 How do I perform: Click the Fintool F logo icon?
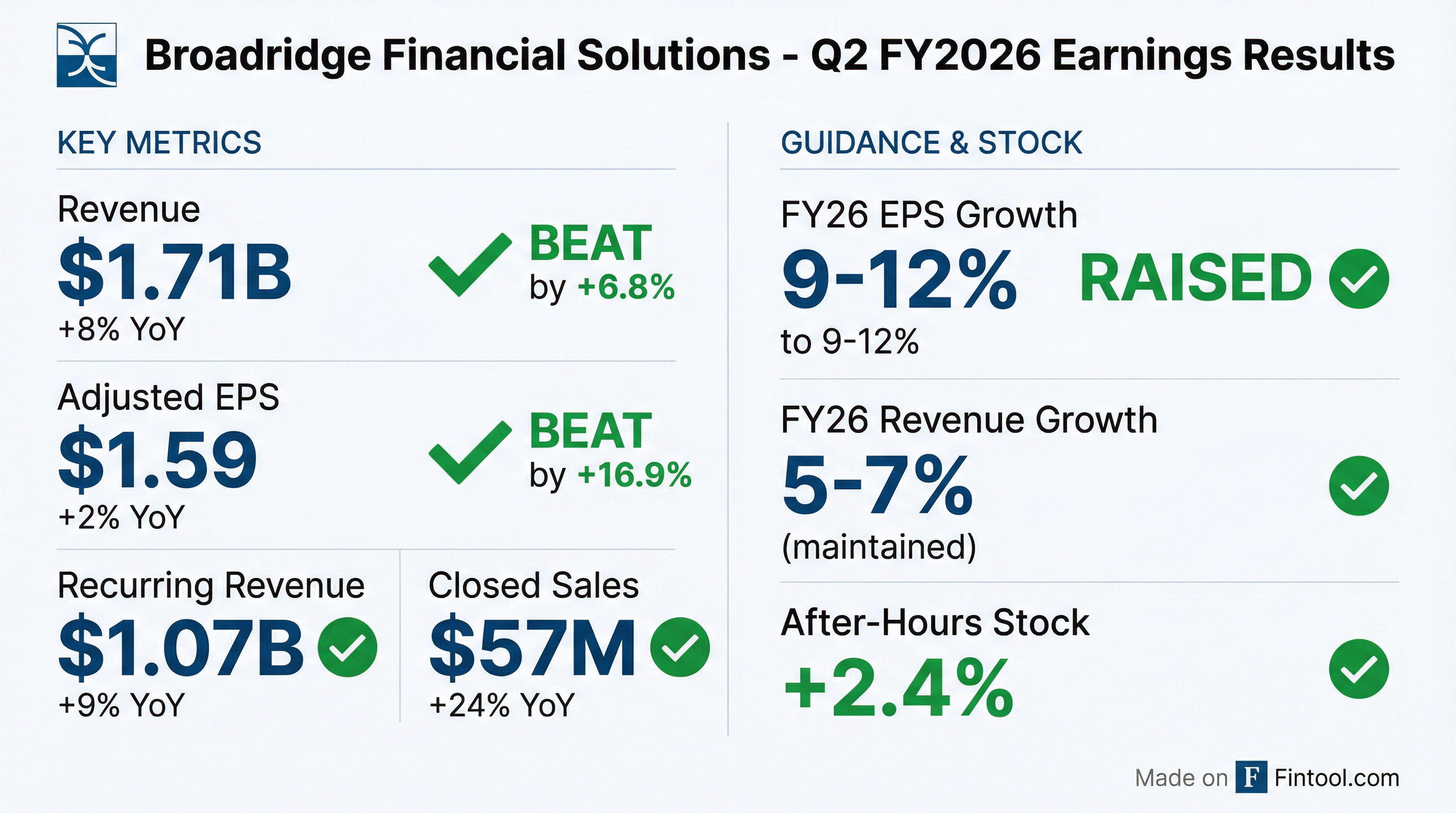(x=1251, y=778)
